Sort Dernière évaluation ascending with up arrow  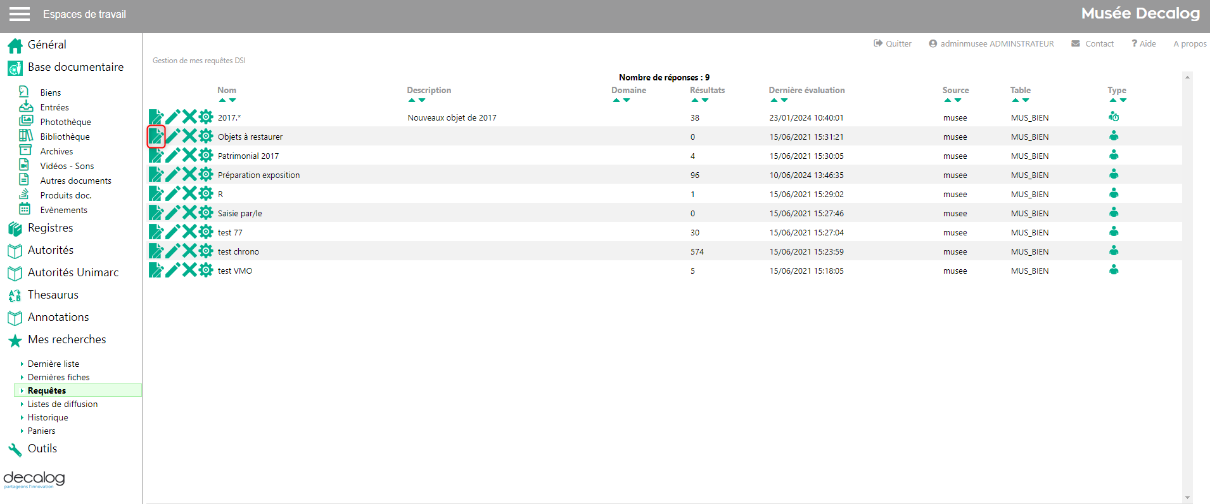[x=774, y=100]
